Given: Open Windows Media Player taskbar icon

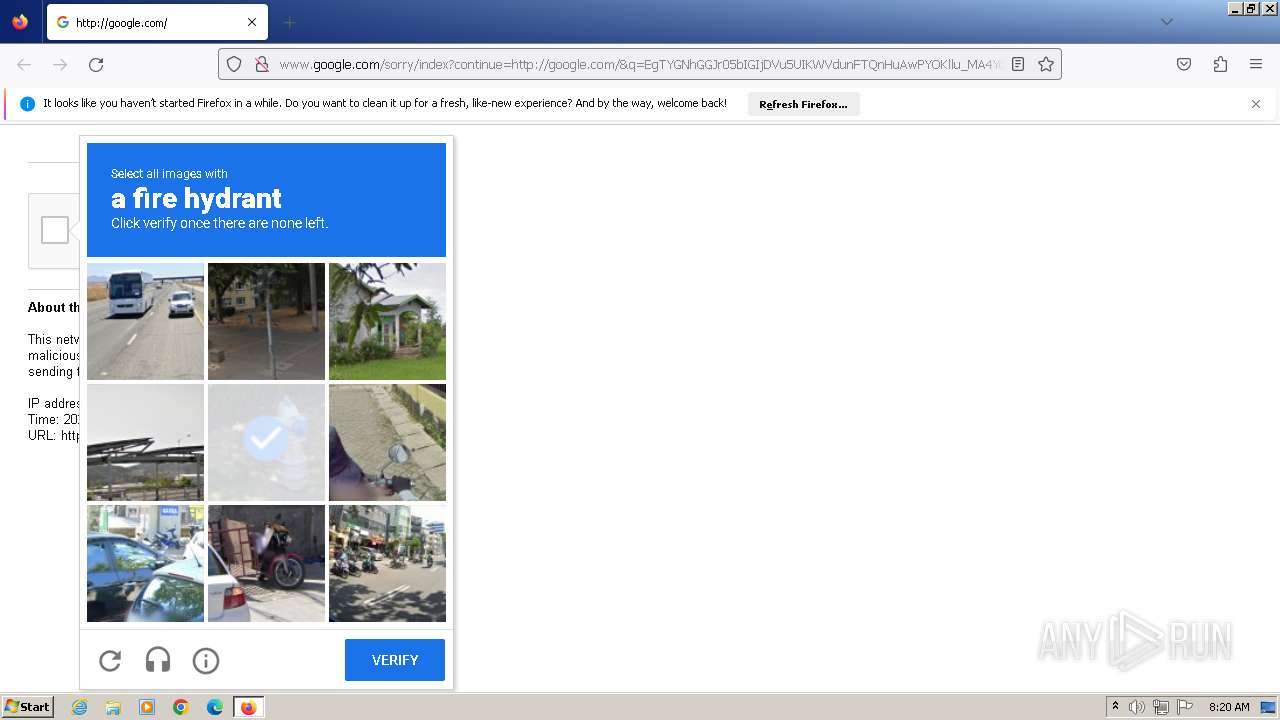Looking at the screenshot, I should click(147, 707).
